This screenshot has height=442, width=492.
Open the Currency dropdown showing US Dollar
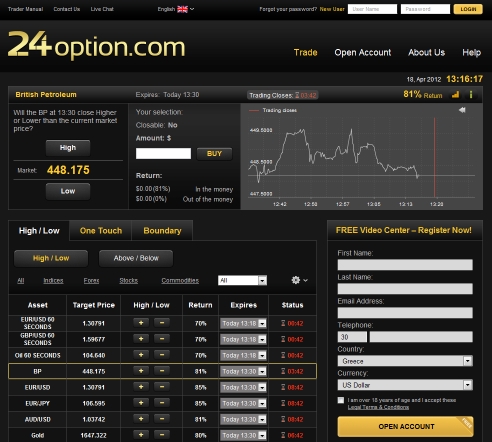point(405,385)
